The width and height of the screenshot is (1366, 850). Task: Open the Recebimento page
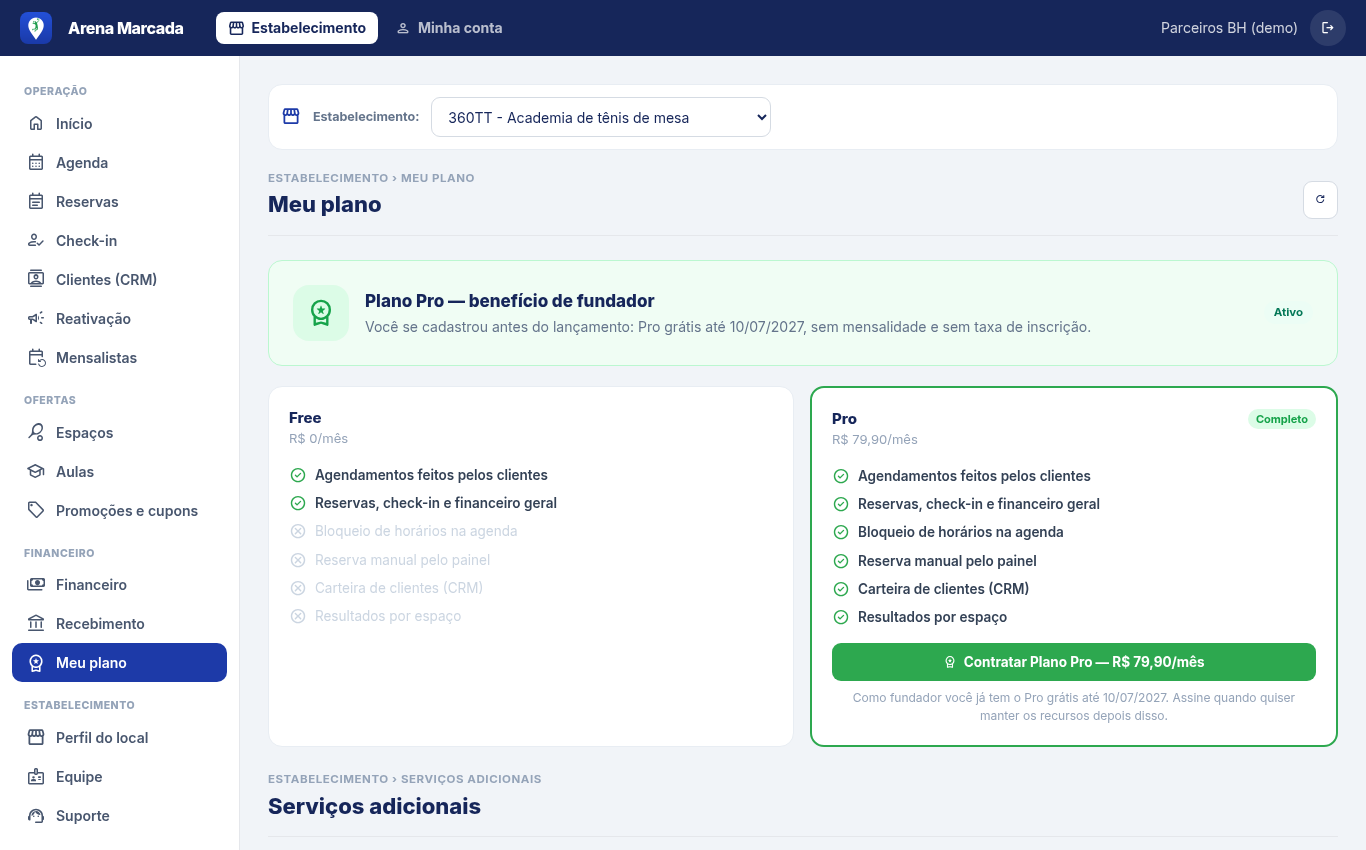tap(119, 624)
